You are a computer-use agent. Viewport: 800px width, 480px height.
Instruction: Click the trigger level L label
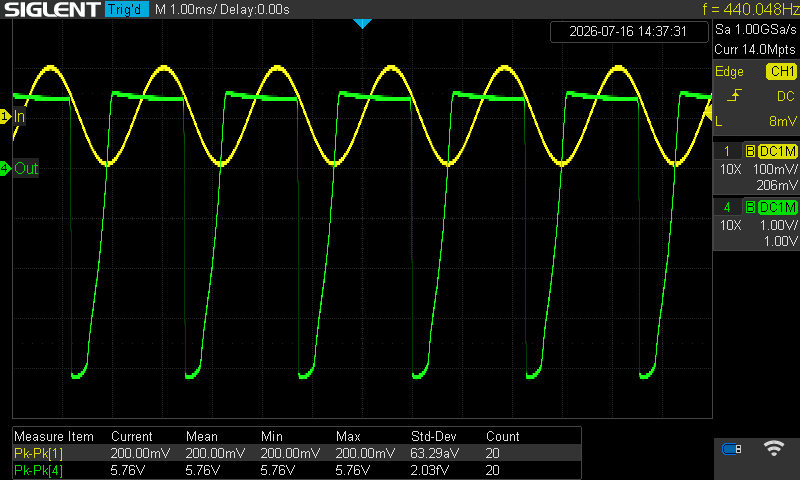click(x=718, y=121)
